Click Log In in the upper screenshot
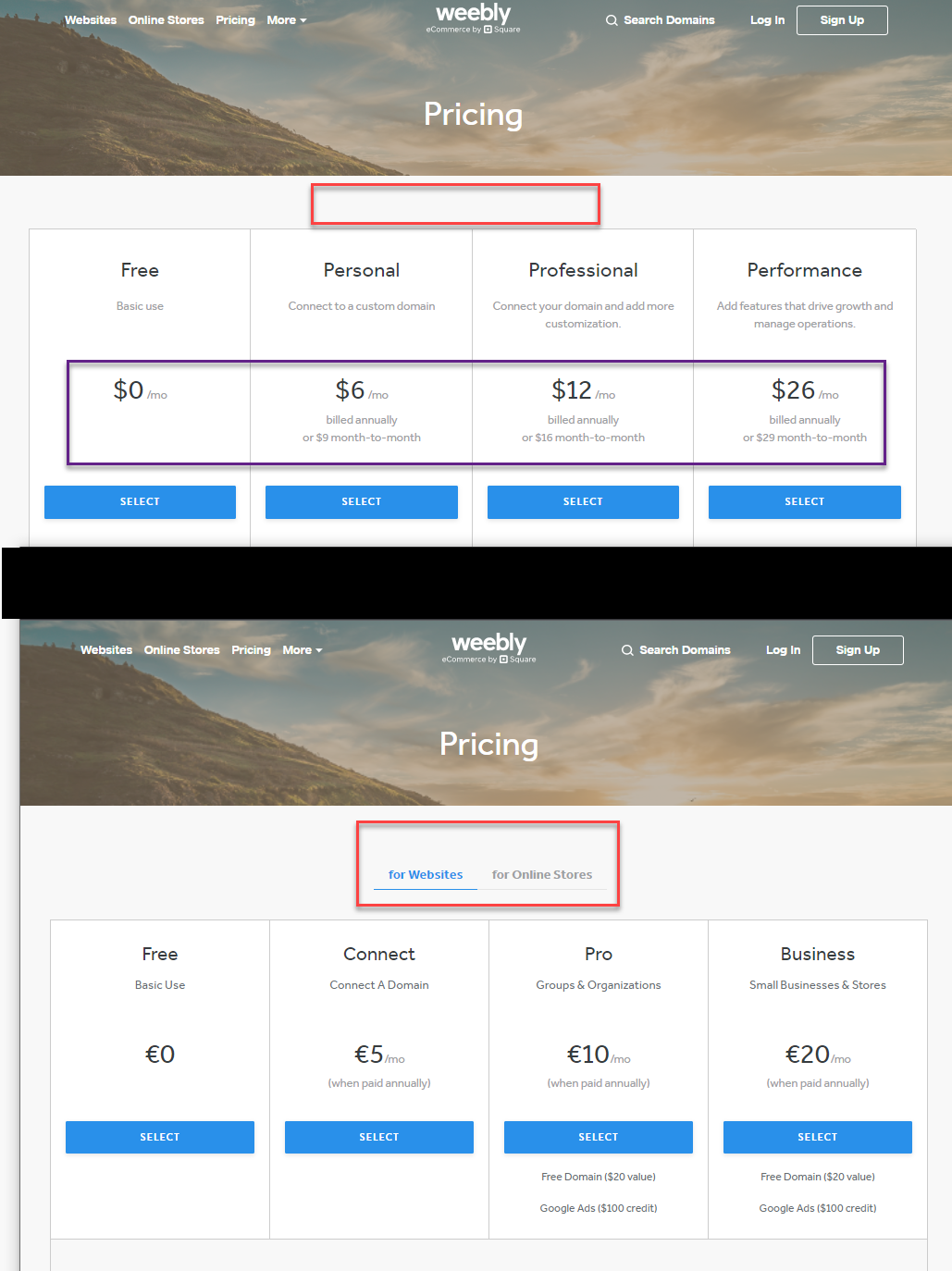This screenshot has width=952, height=1271. click(767, 20)
